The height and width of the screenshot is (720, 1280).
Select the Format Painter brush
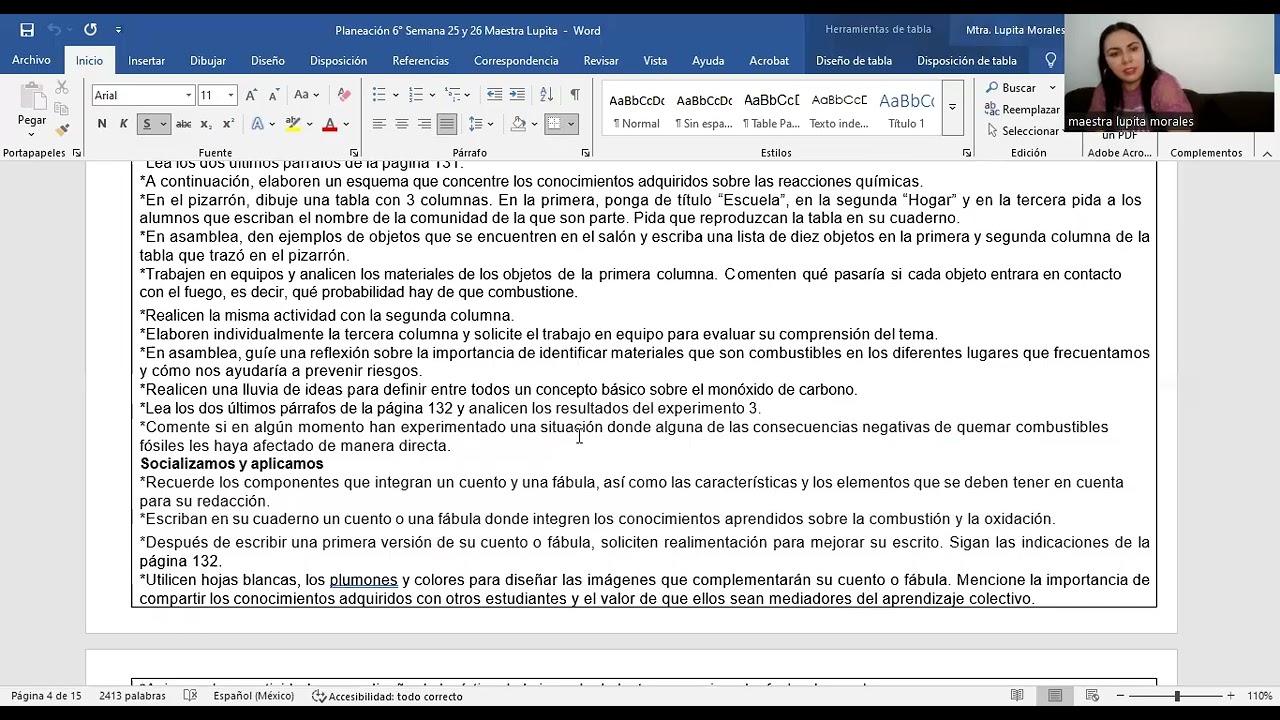click(x=62, y=130)
